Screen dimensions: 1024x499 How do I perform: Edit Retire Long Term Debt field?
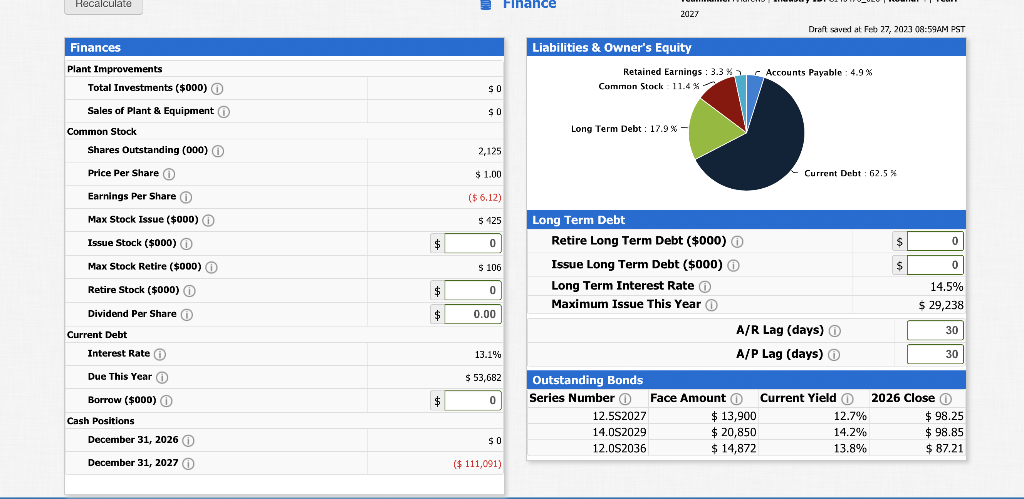(935, 242)
